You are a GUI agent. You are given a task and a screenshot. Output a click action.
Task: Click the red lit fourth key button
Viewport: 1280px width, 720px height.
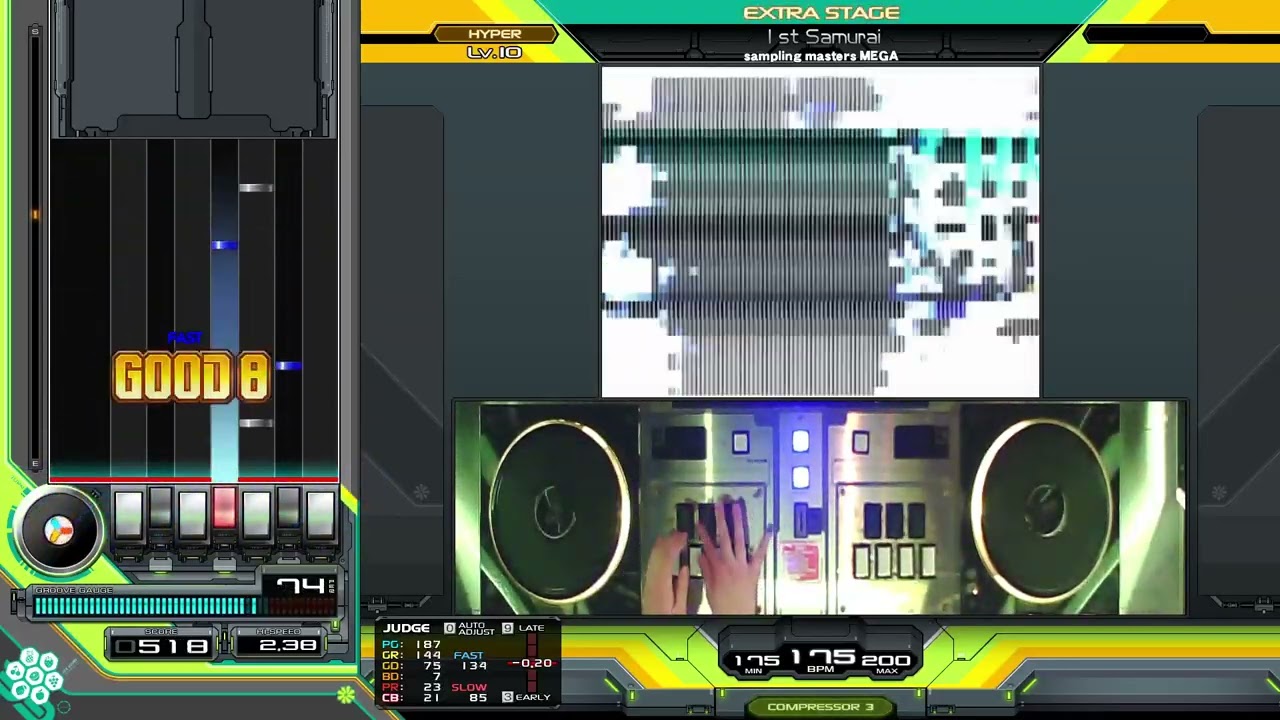click(x=224, y=509)
